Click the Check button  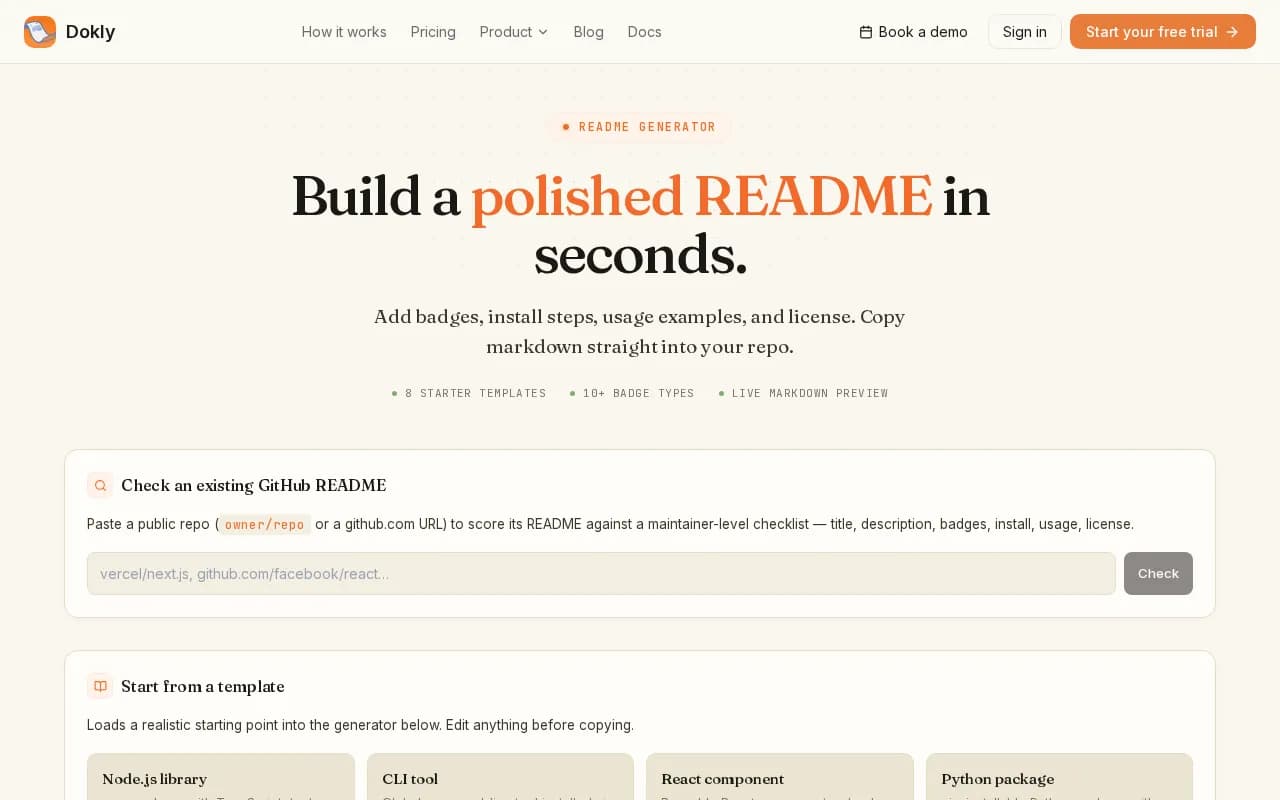pos(1158,573)
